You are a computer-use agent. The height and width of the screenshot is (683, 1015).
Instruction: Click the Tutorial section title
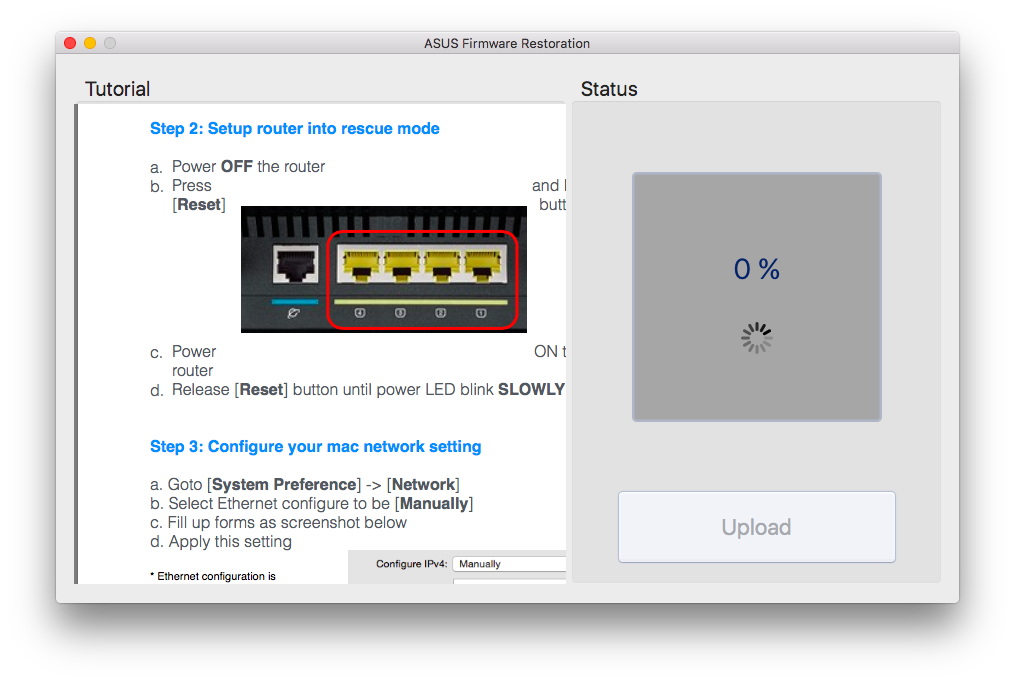(x=117, y=89)
